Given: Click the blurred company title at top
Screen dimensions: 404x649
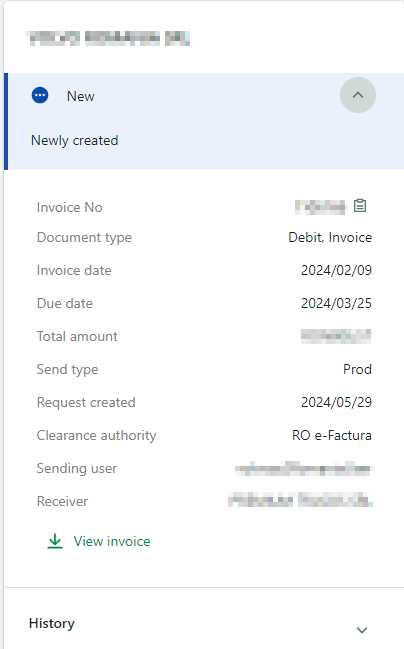Looking at the screenshot, I should [x=108, y=38].
